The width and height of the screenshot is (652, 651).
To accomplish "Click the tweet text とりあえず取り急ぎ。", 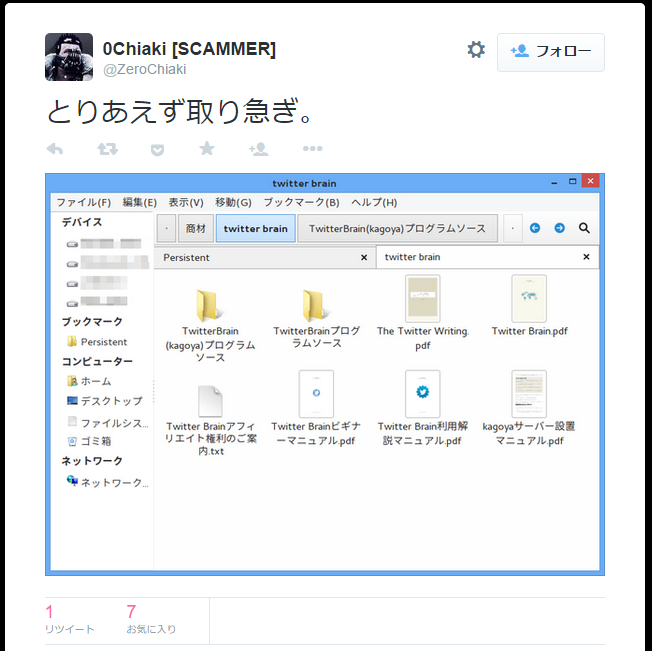I will tap(179, 111).
